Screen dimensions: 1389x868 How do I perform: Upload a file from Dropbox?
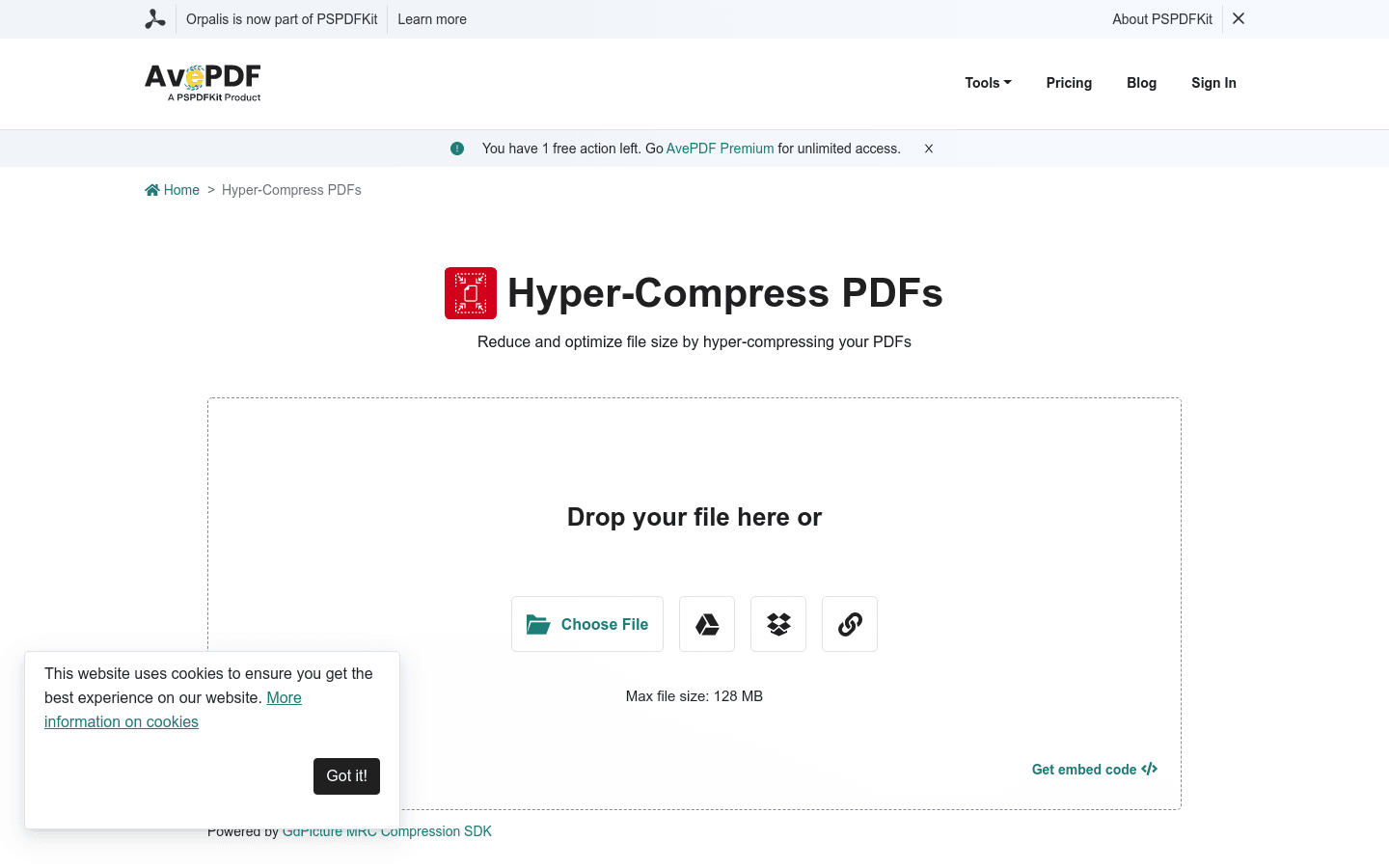point(777,624)
